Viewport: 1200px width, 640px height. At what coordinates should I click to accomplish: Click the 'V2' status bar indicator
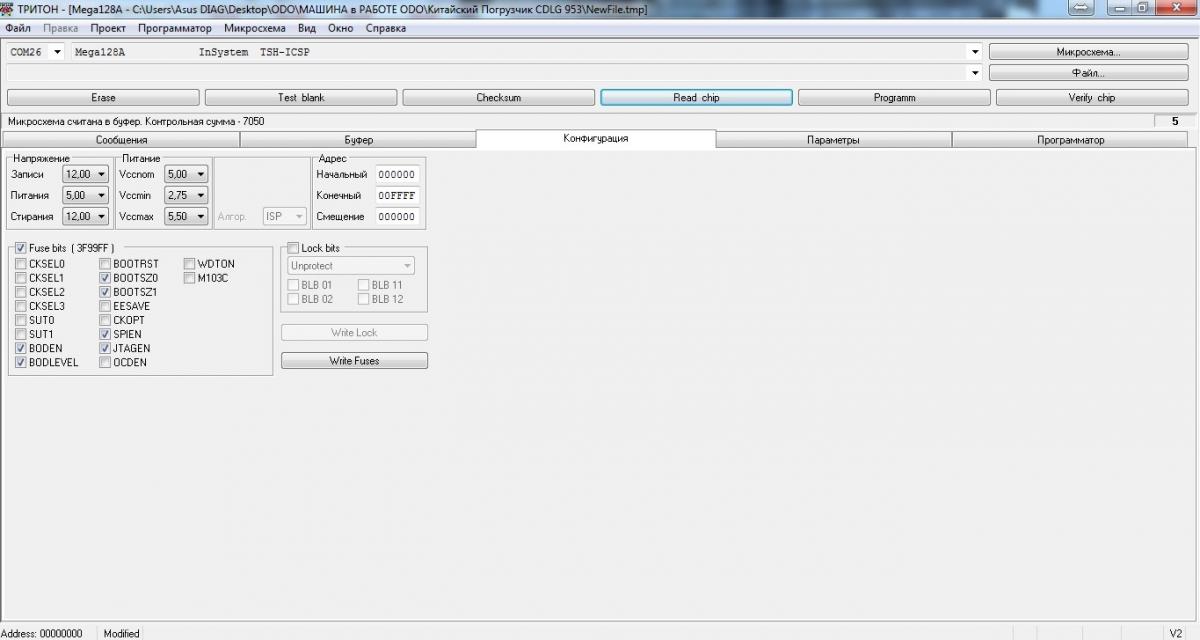point(1176,633)
